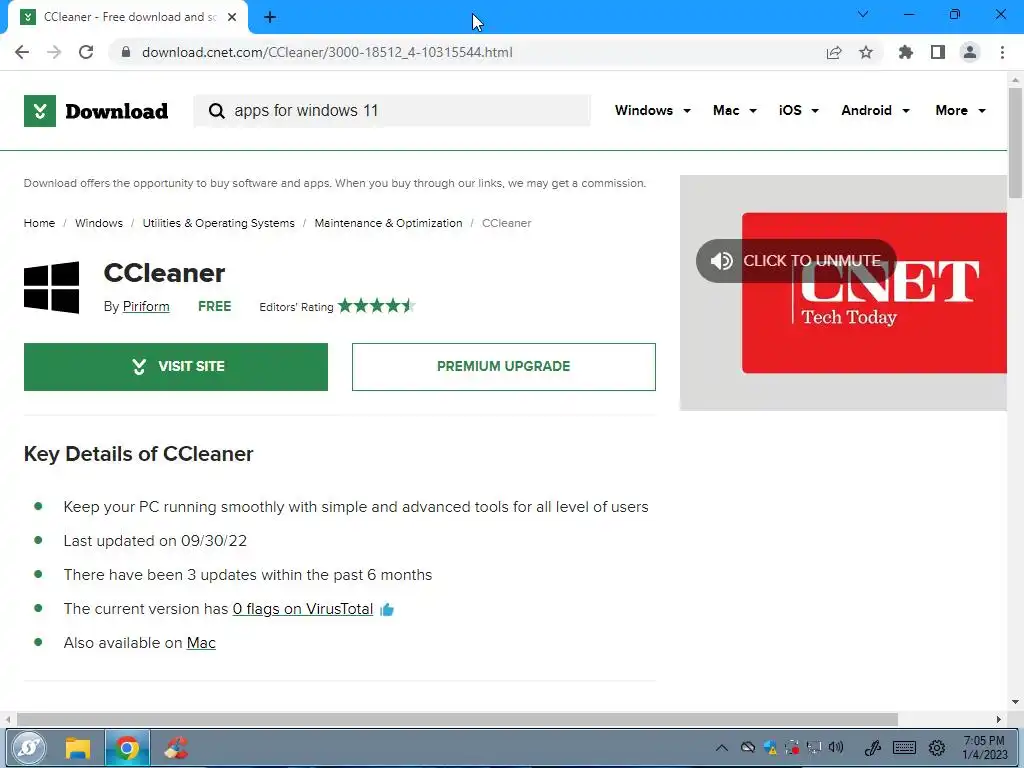The image size is (1024, 768).
Task: Click the green VISIT SITE button
Action: (176, 367)
